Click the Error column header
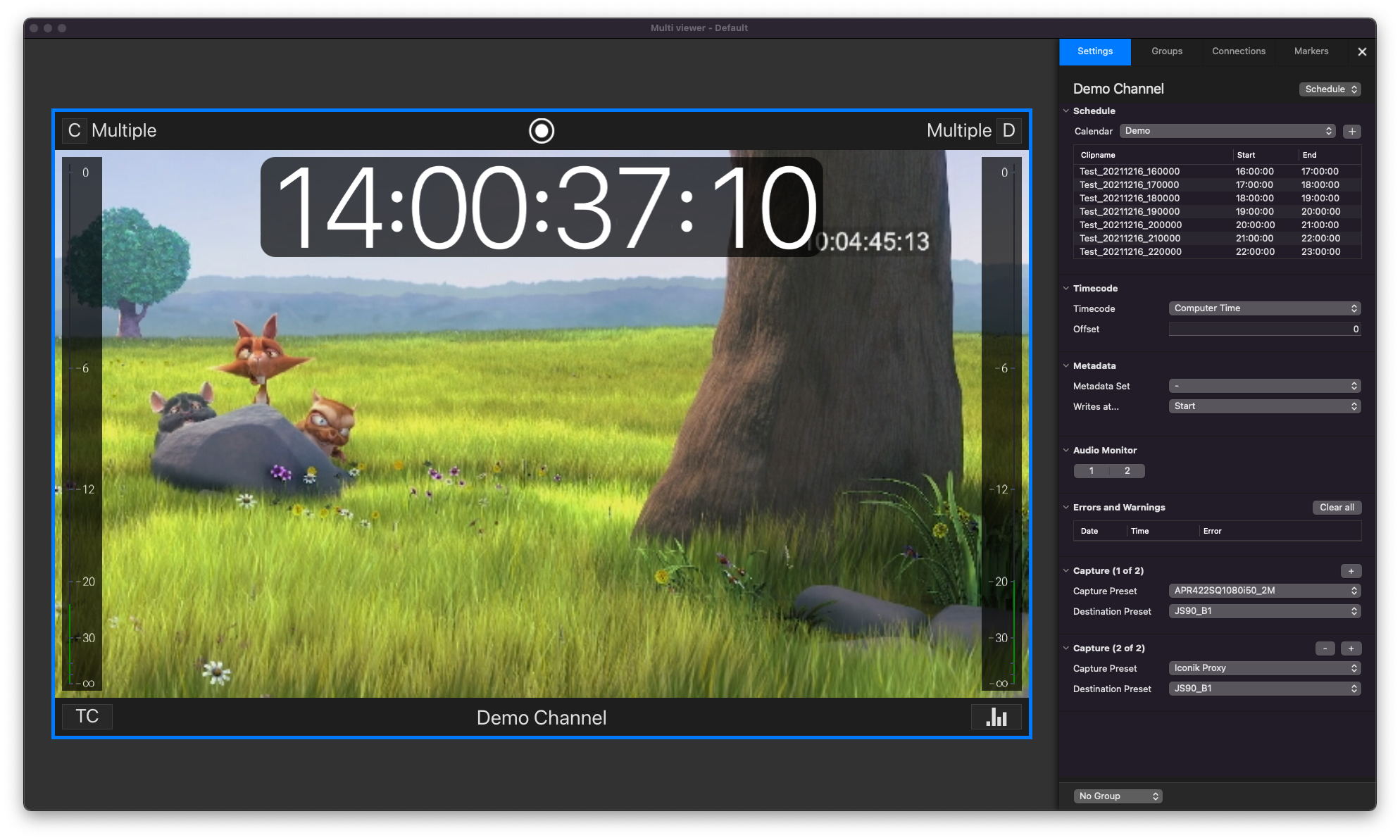 pos(1280,531)
